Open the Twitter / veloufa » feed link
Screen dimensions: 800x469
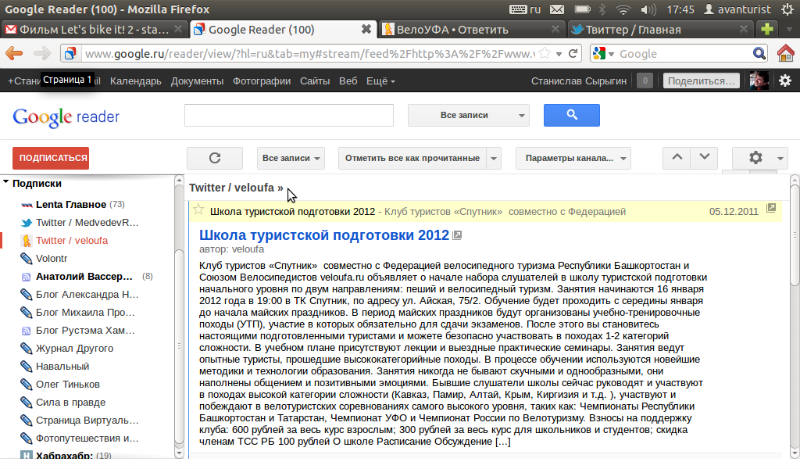pyautogui.click(x=236, y=187)
